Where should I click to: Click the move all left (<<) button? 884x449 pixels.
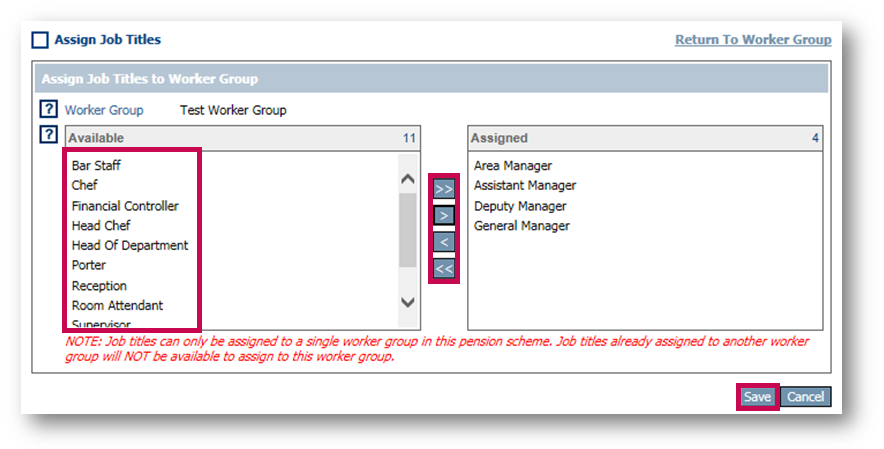pyautogui.click(x=444, y=268)
